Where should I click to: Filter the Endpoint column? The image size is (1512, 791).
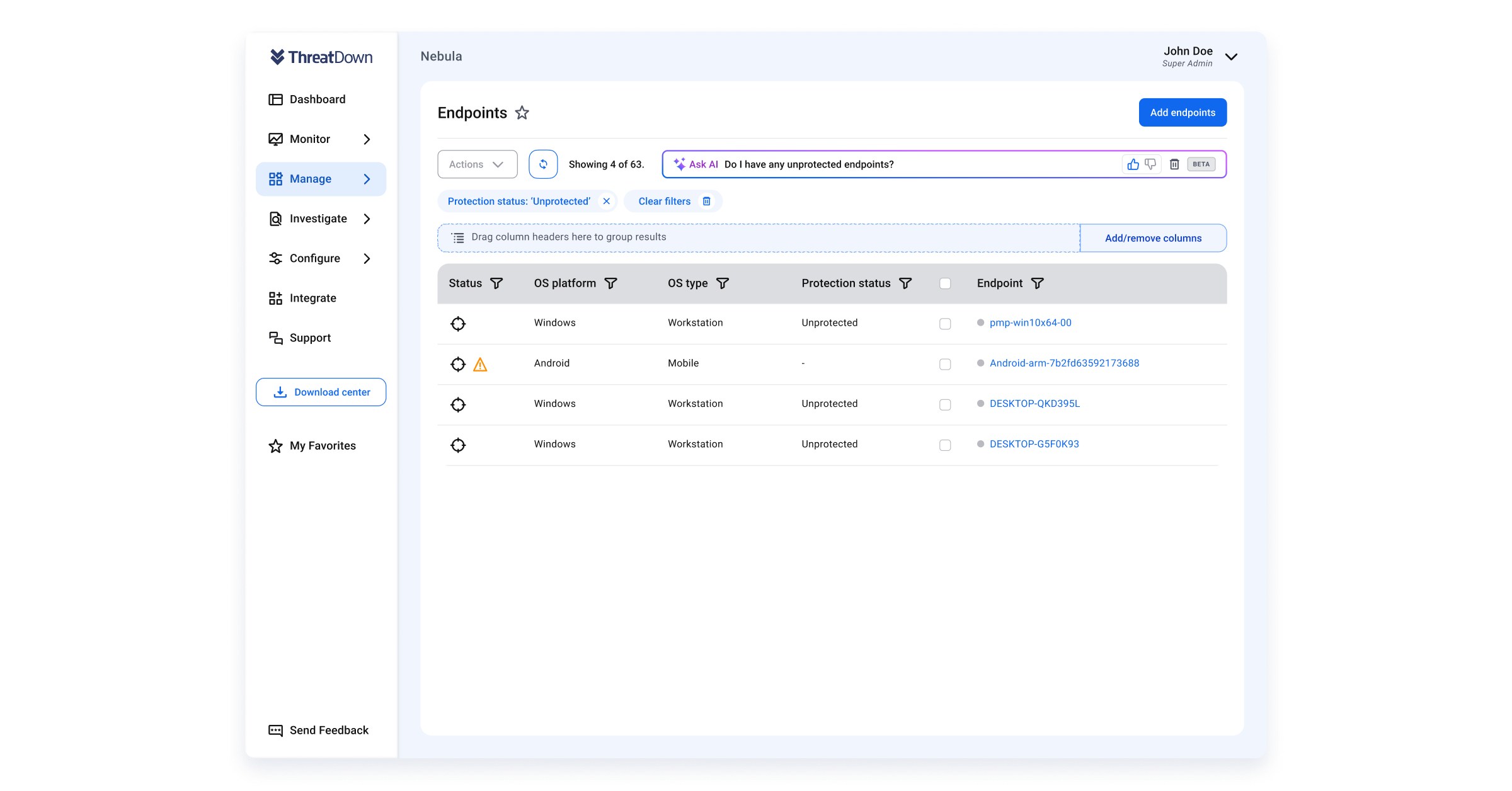pyautogui.click(x=1037, y=283)
